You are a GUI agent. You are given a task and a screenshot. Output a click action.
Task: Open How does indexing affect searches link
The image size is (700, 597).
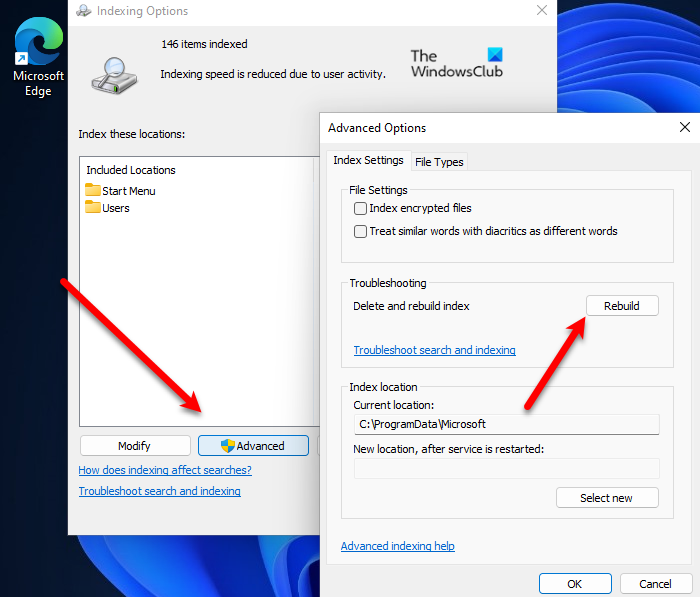coord(165,470)
